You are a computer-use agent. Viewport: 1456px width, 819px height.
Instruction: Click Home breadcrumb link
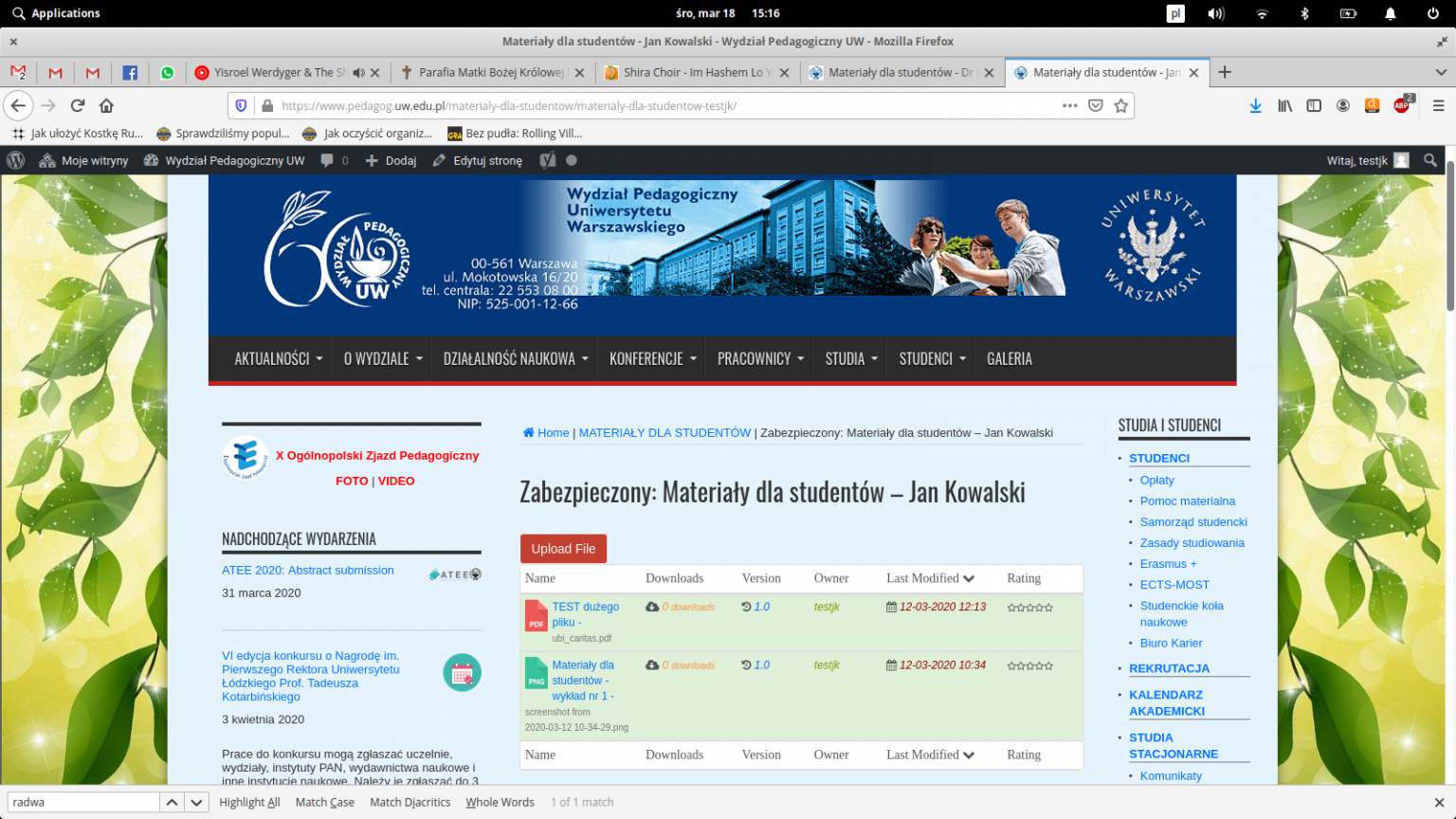(546, 433)
